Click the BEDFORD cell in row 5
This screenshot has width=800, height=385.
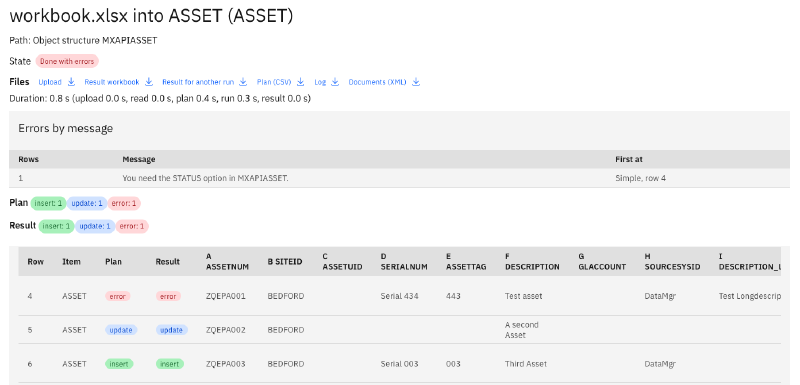pos(286,330)
